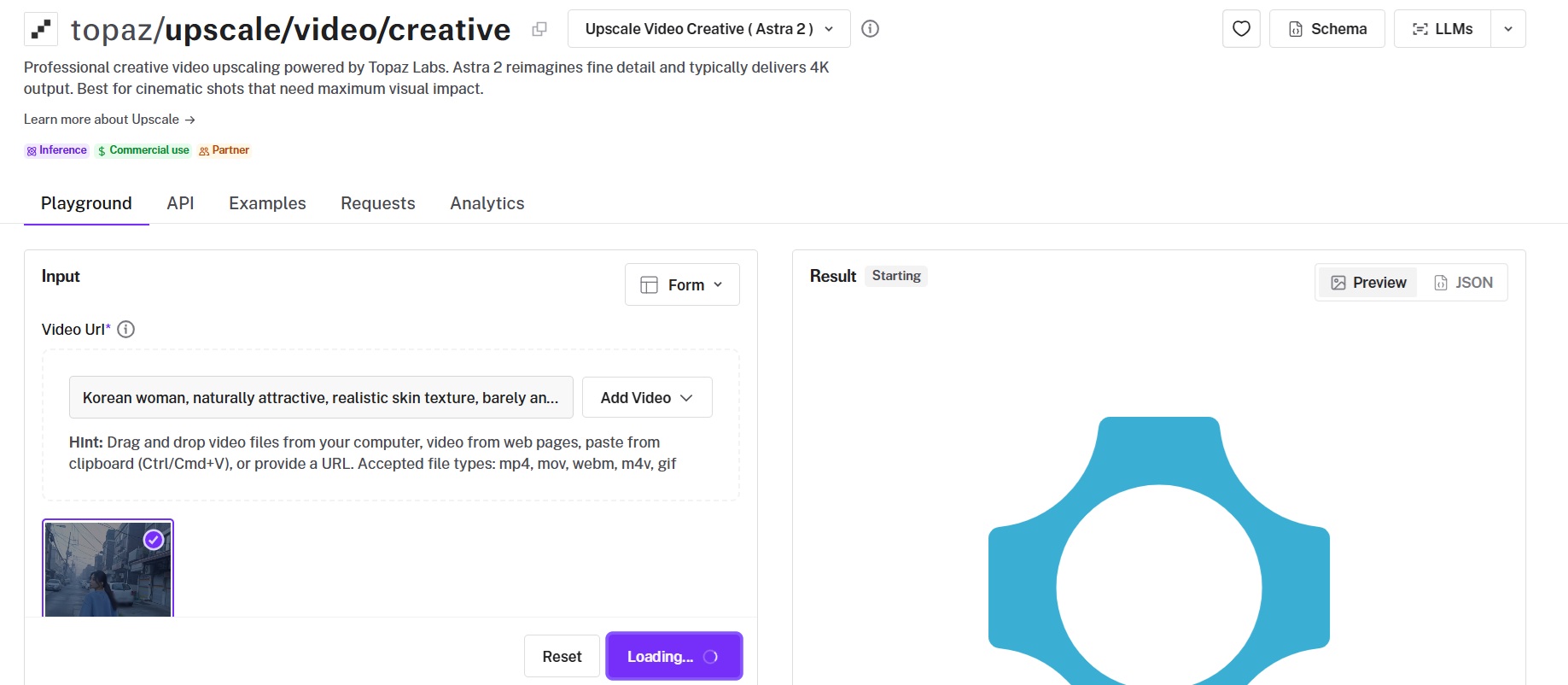Copy the model name with the copy icon
Viewport: 1568px width, 685px height.
pyautogui.click(x=539, y=29)
